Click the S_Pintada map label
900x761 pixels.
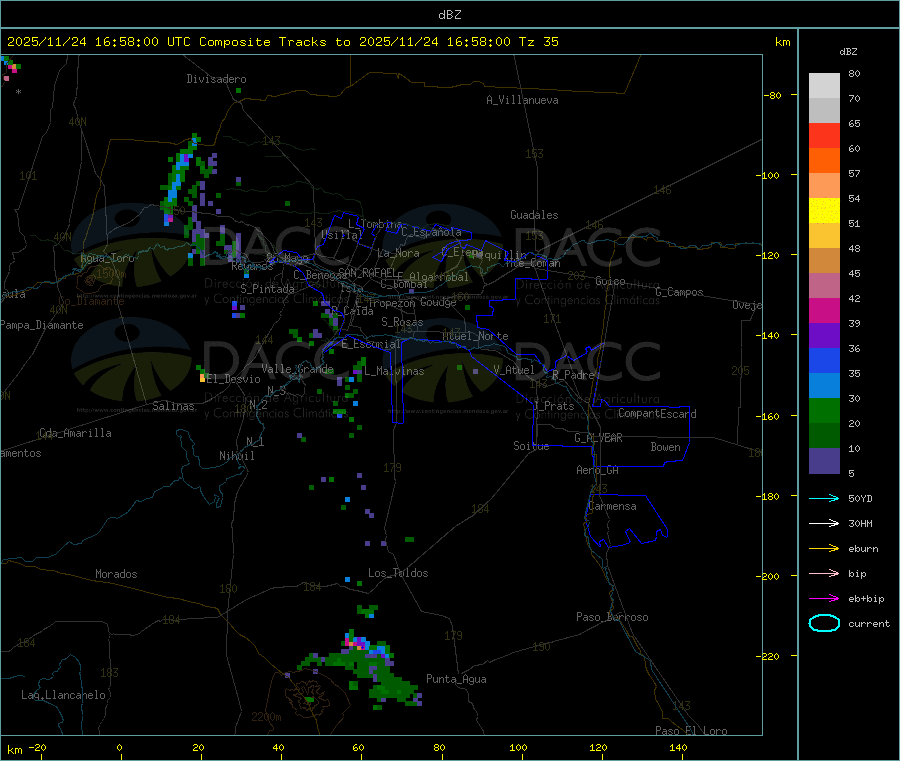click(x=267, y=289)
